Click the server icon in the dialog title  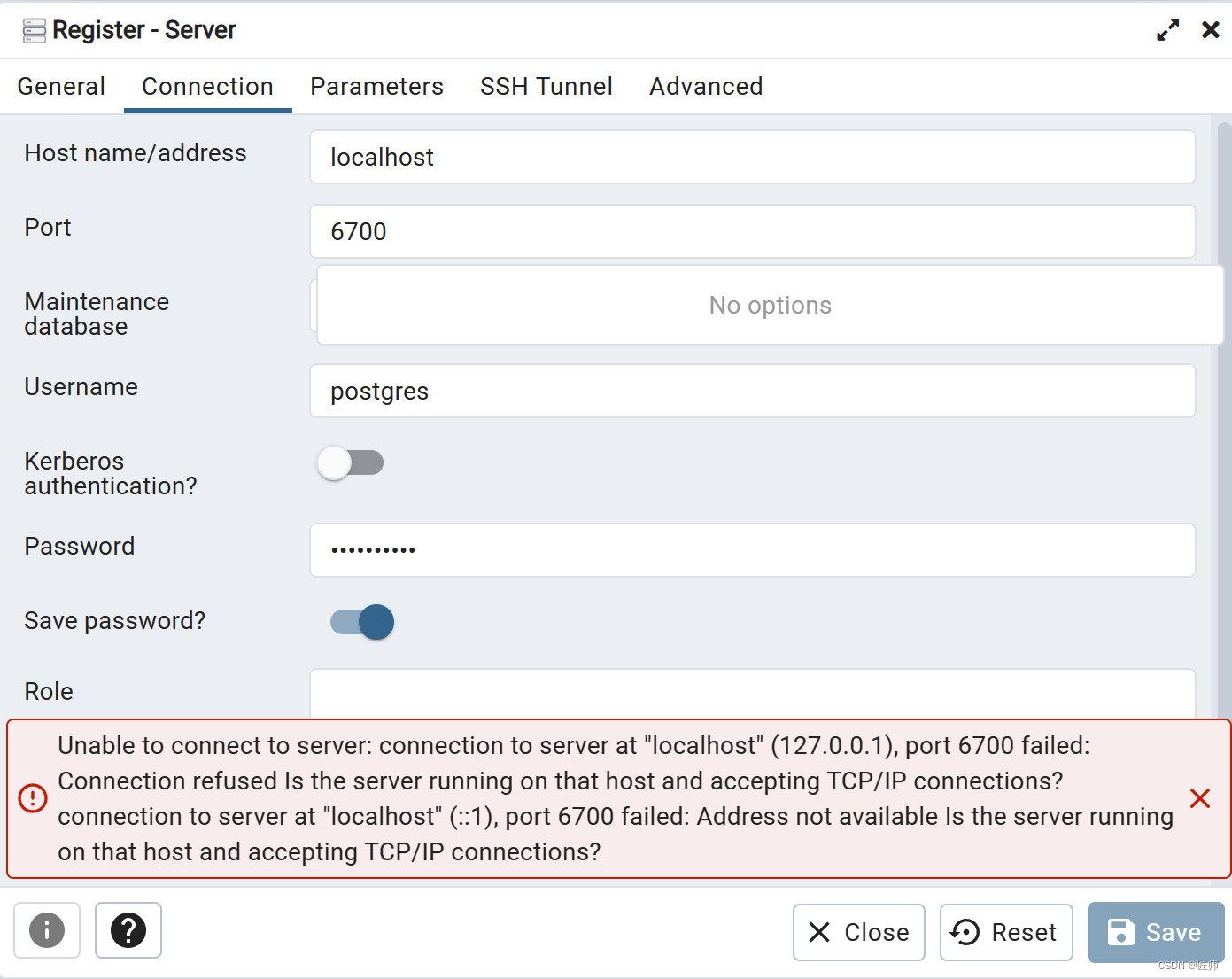33,29
